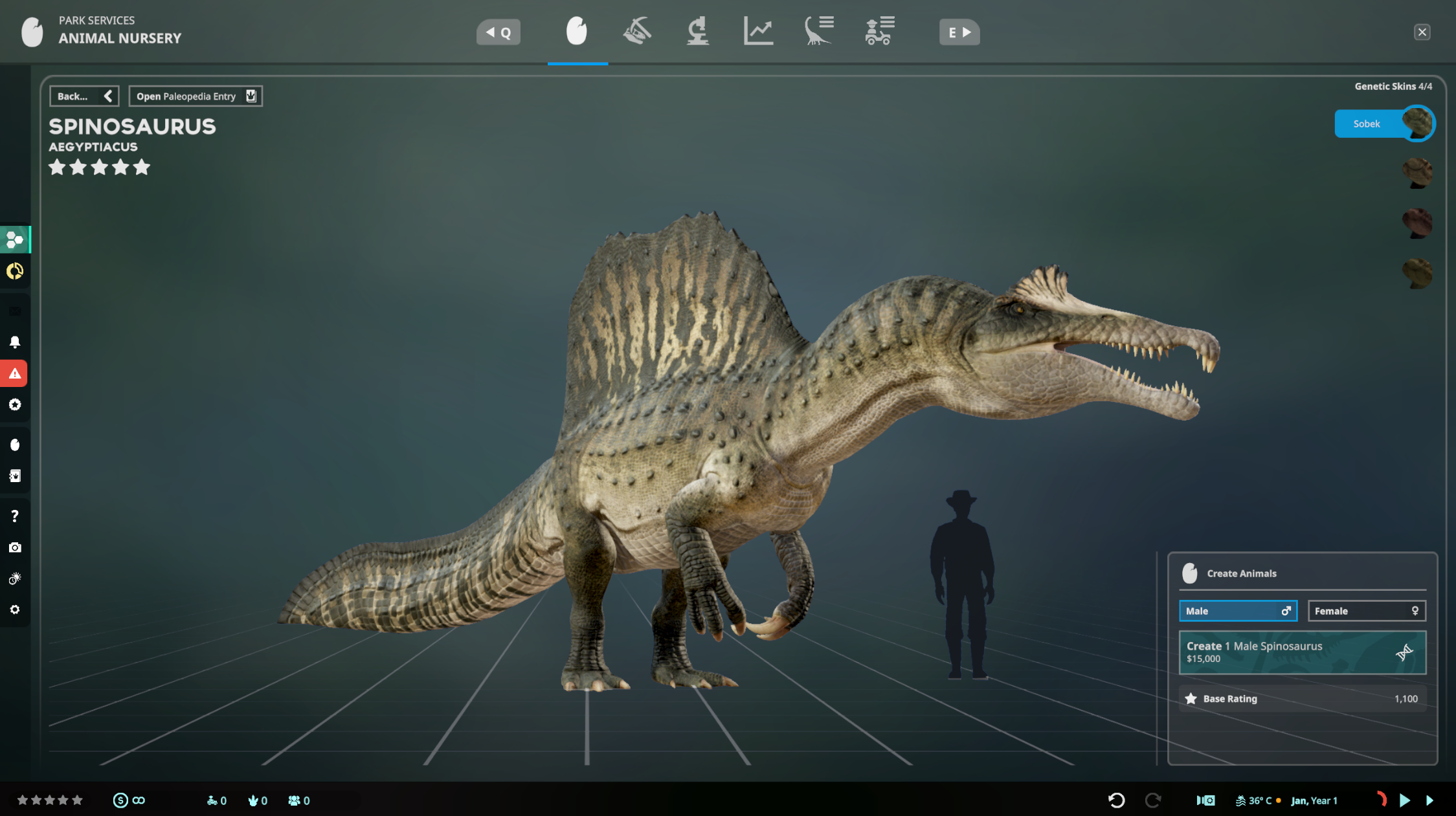Click the Spinosaurus five-star rating
Screen dimensions: 1456x816
click(99, 168)
